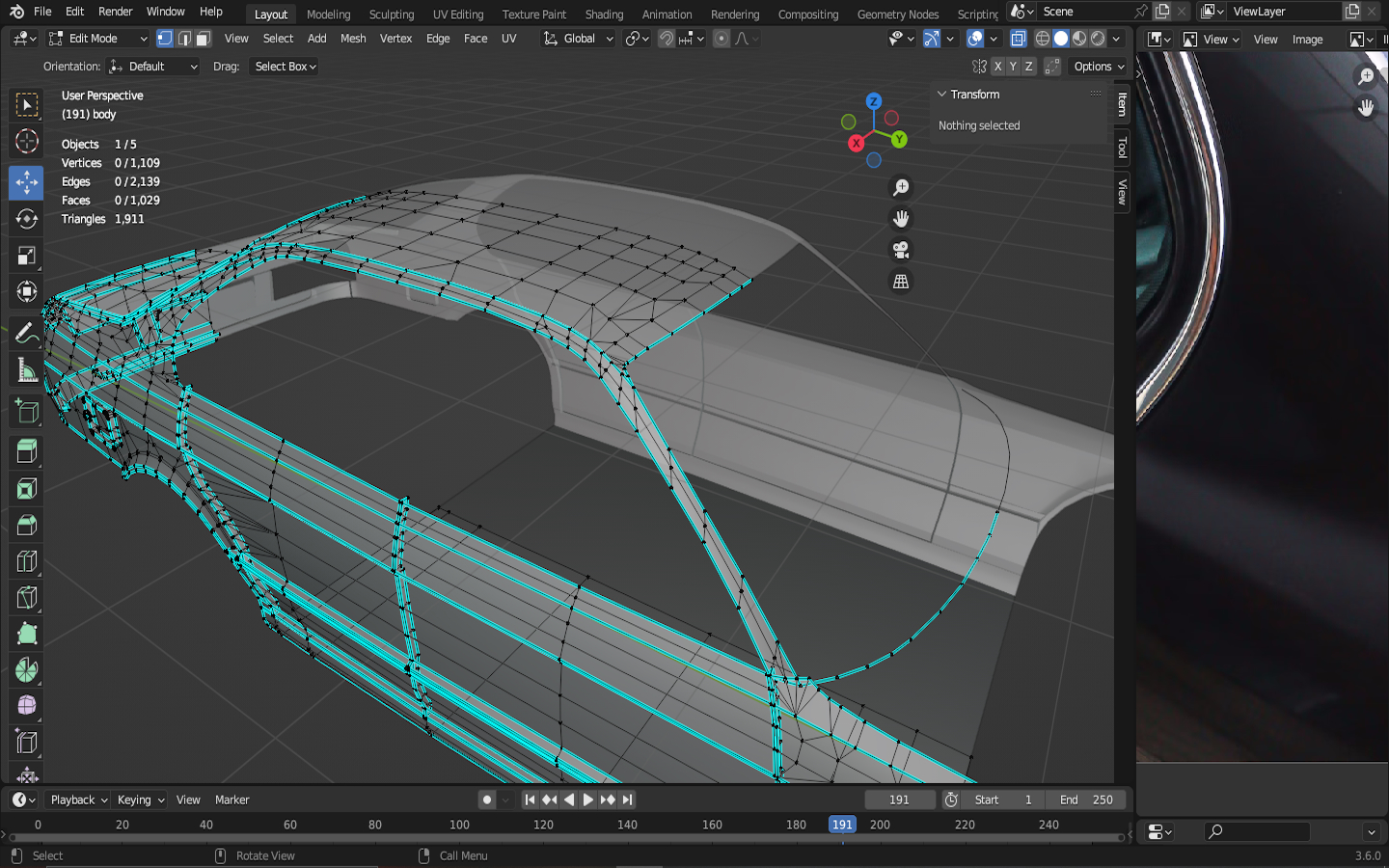Click the End frame field
The width and height of the screenshot is (1389, 868).
[x=1086, y=800]
